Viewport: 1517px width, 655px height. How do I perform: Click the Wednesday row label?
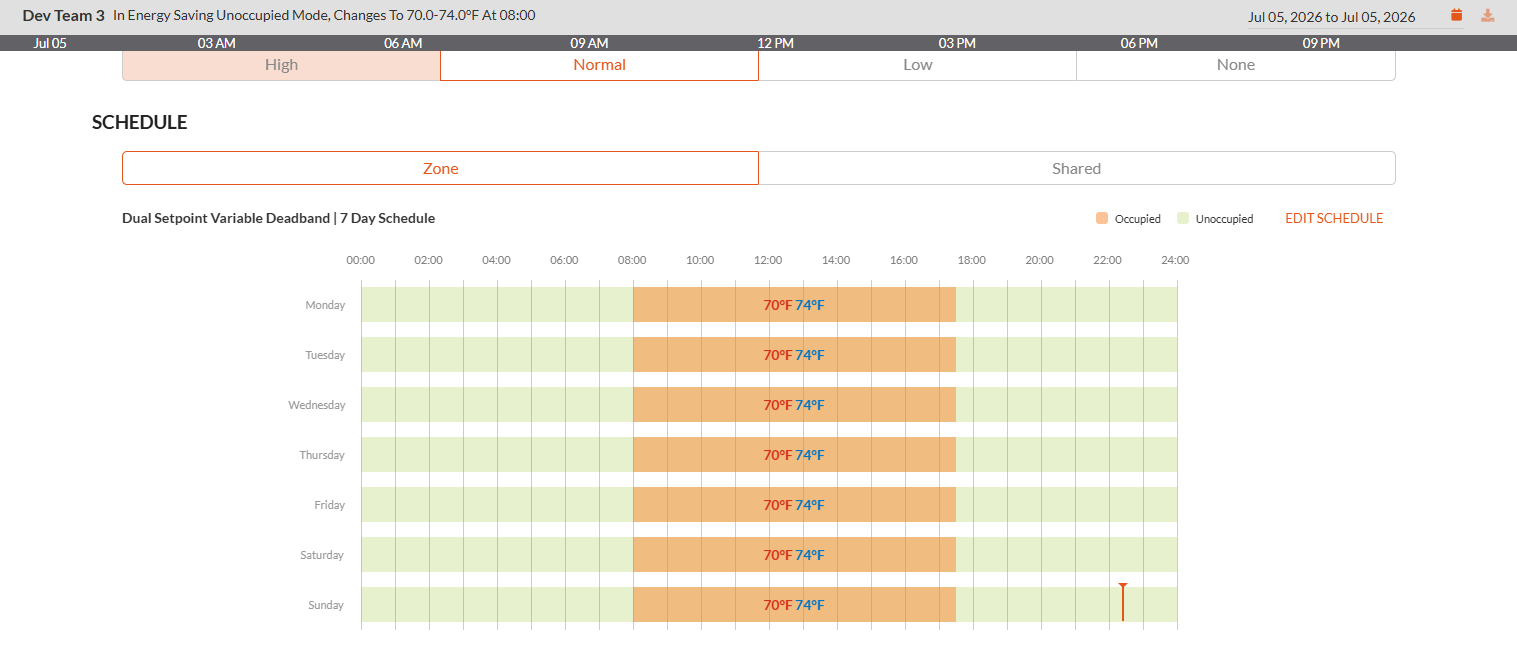point(317,405)
